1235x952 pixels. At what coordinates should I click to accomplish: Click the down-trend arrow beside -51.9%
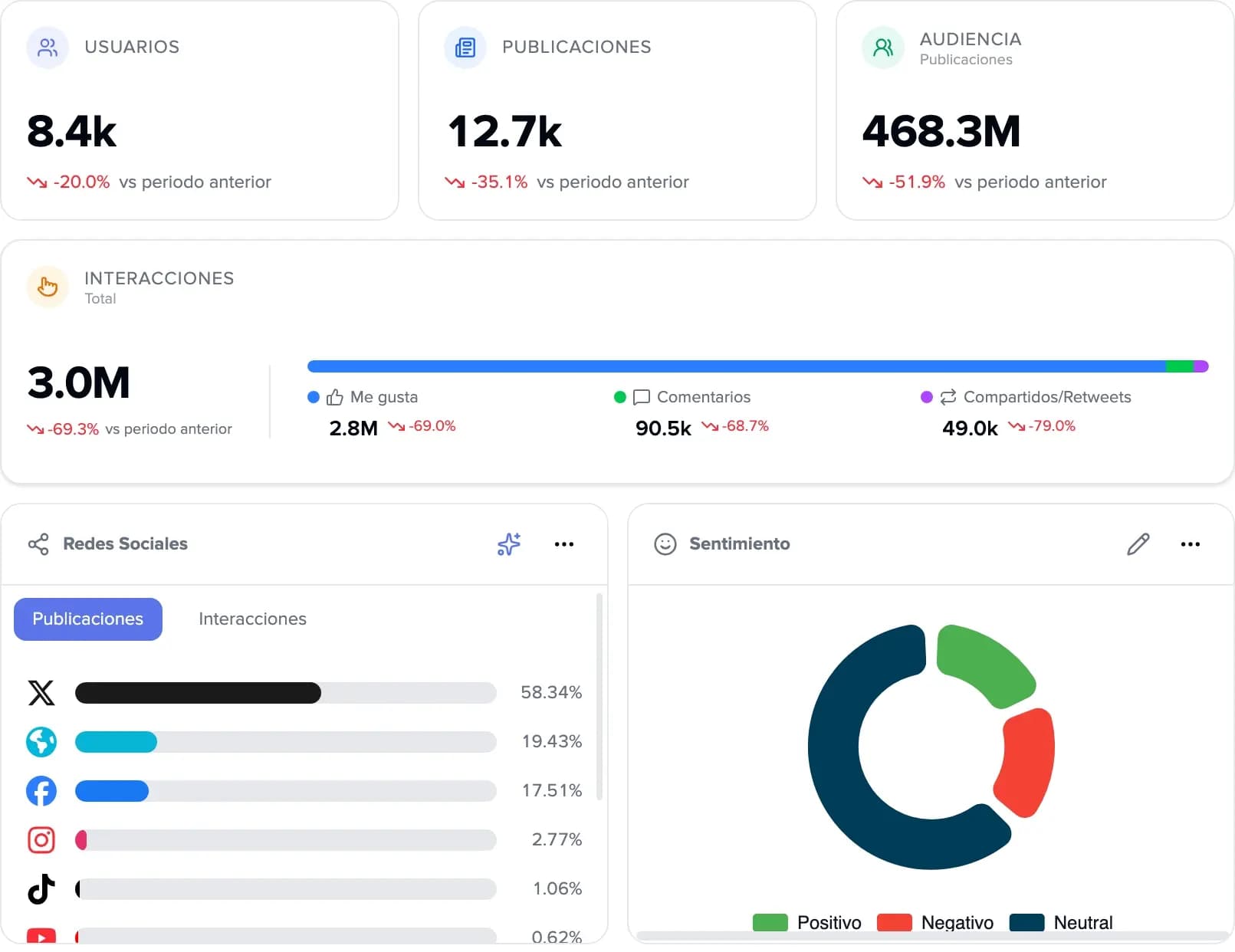(x=872, y=182)
